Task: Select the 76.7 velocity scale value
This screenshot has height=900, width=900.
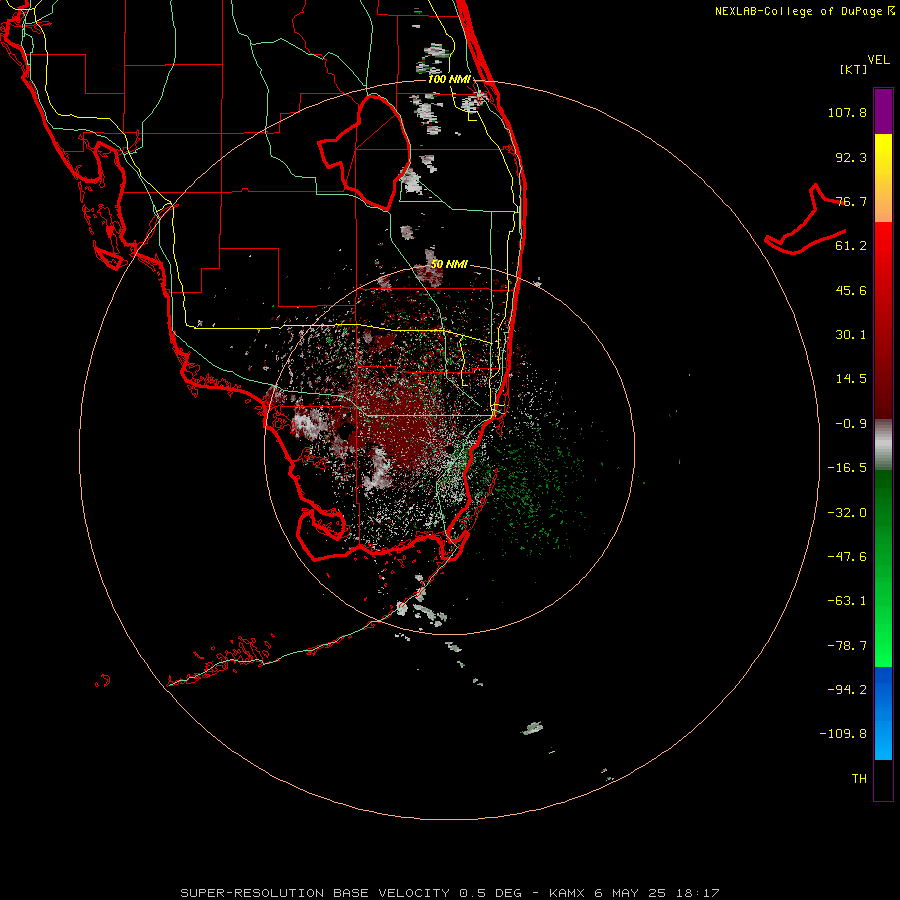Action: pyautogui.click(x=851, y=201)
